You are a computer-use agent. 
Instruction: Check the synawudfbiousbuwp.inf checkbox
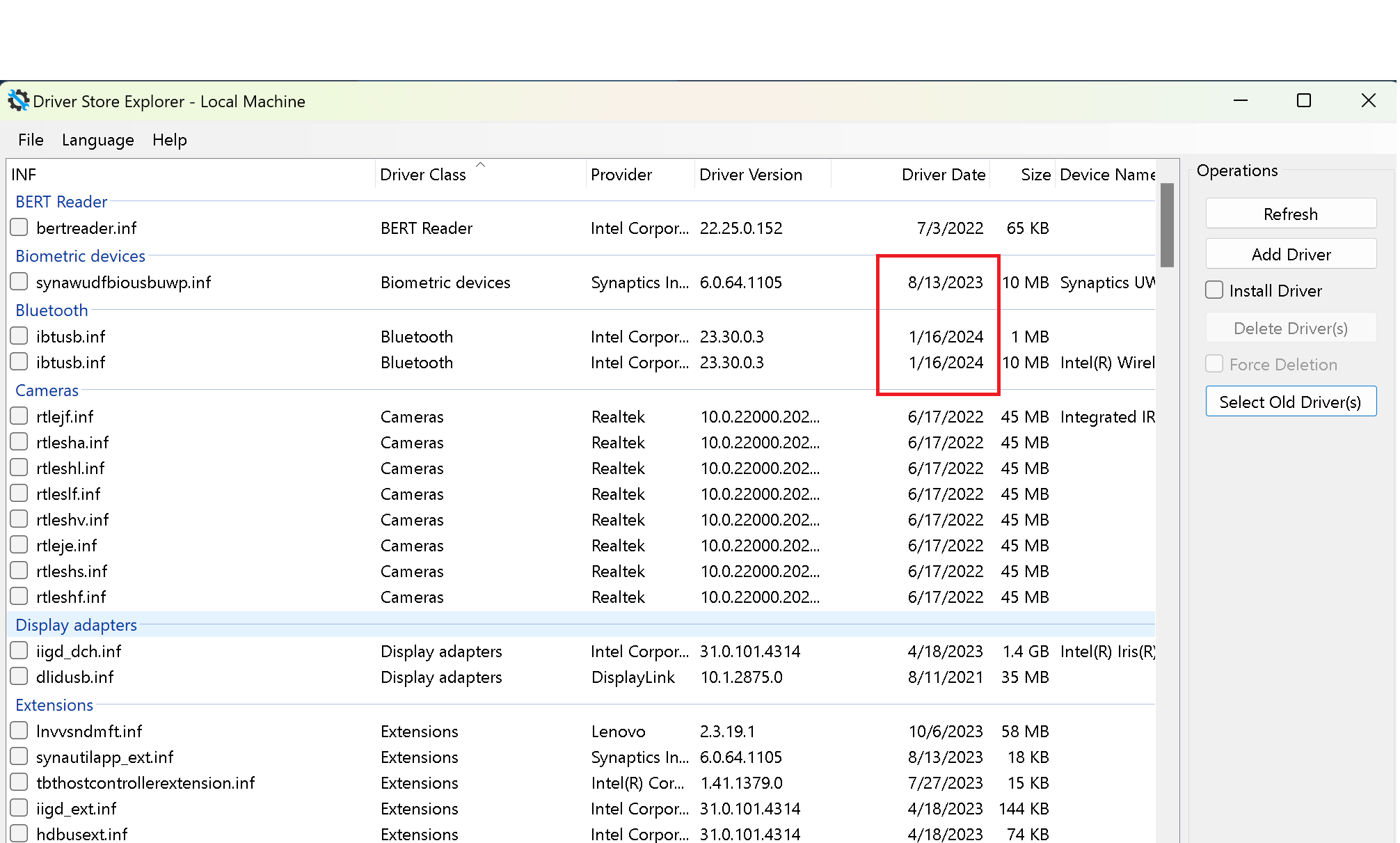pos(19,282)
